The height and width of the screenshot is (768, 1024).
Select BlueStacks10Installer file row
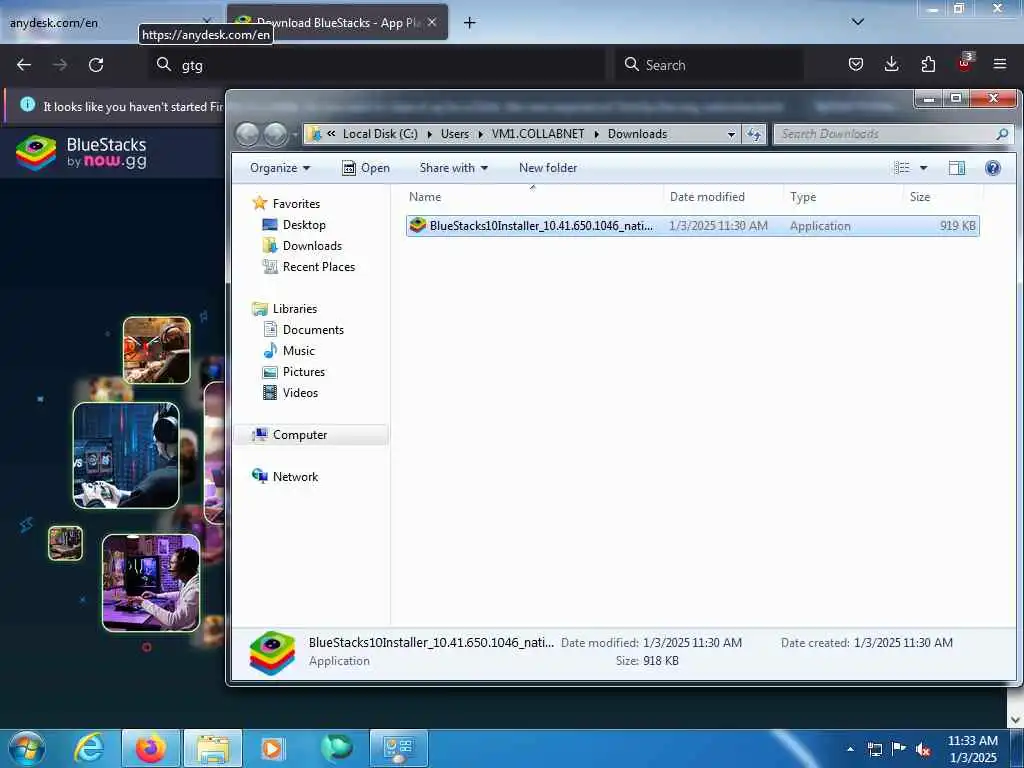pyautogui.click(x=692, y=226)
